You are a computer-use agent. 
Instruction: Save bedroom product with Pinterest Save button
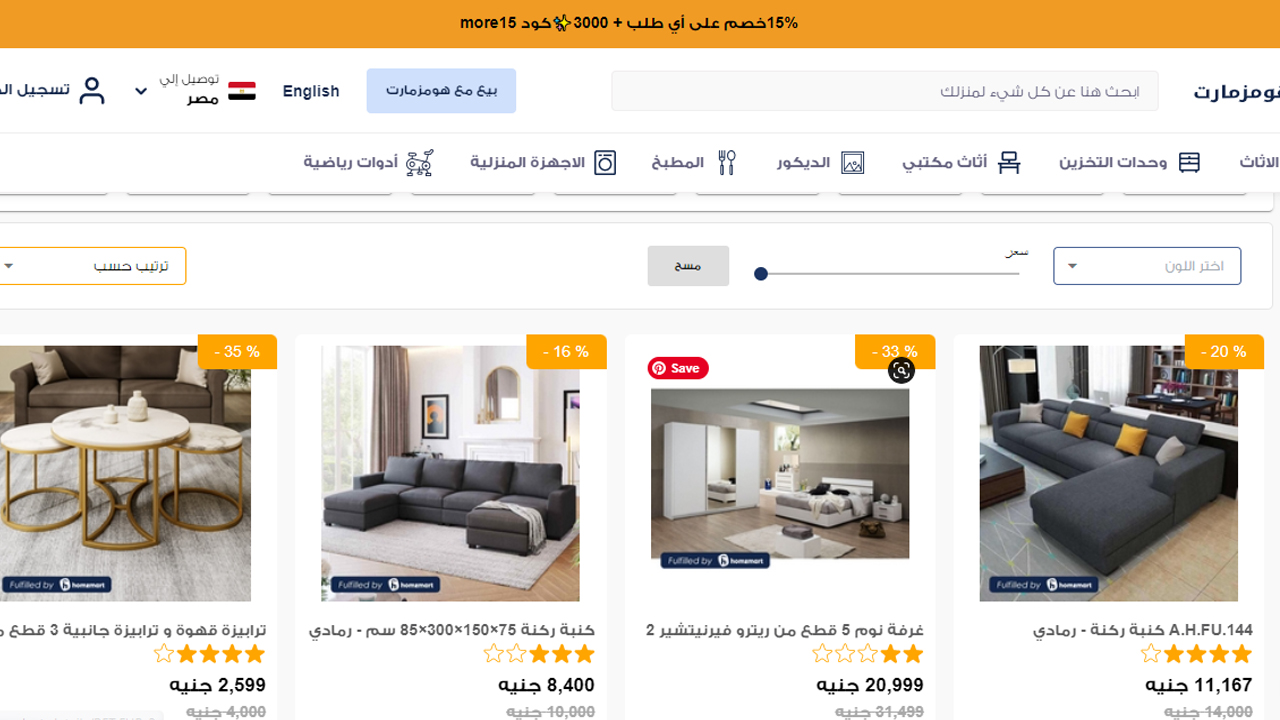[678, 368]
